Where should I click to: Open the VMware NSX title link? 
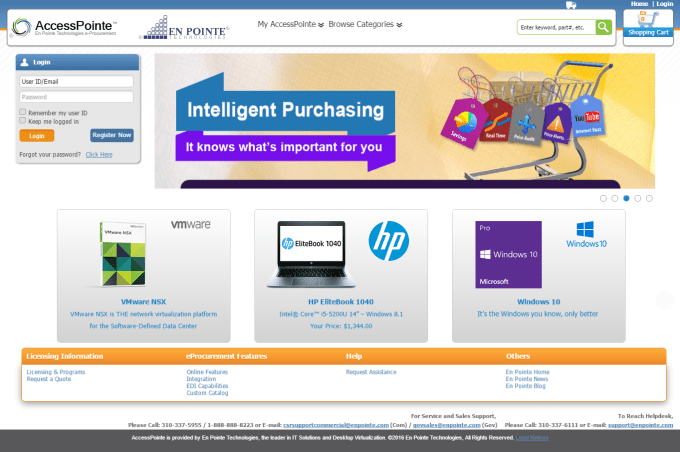(x=144, y=302)
